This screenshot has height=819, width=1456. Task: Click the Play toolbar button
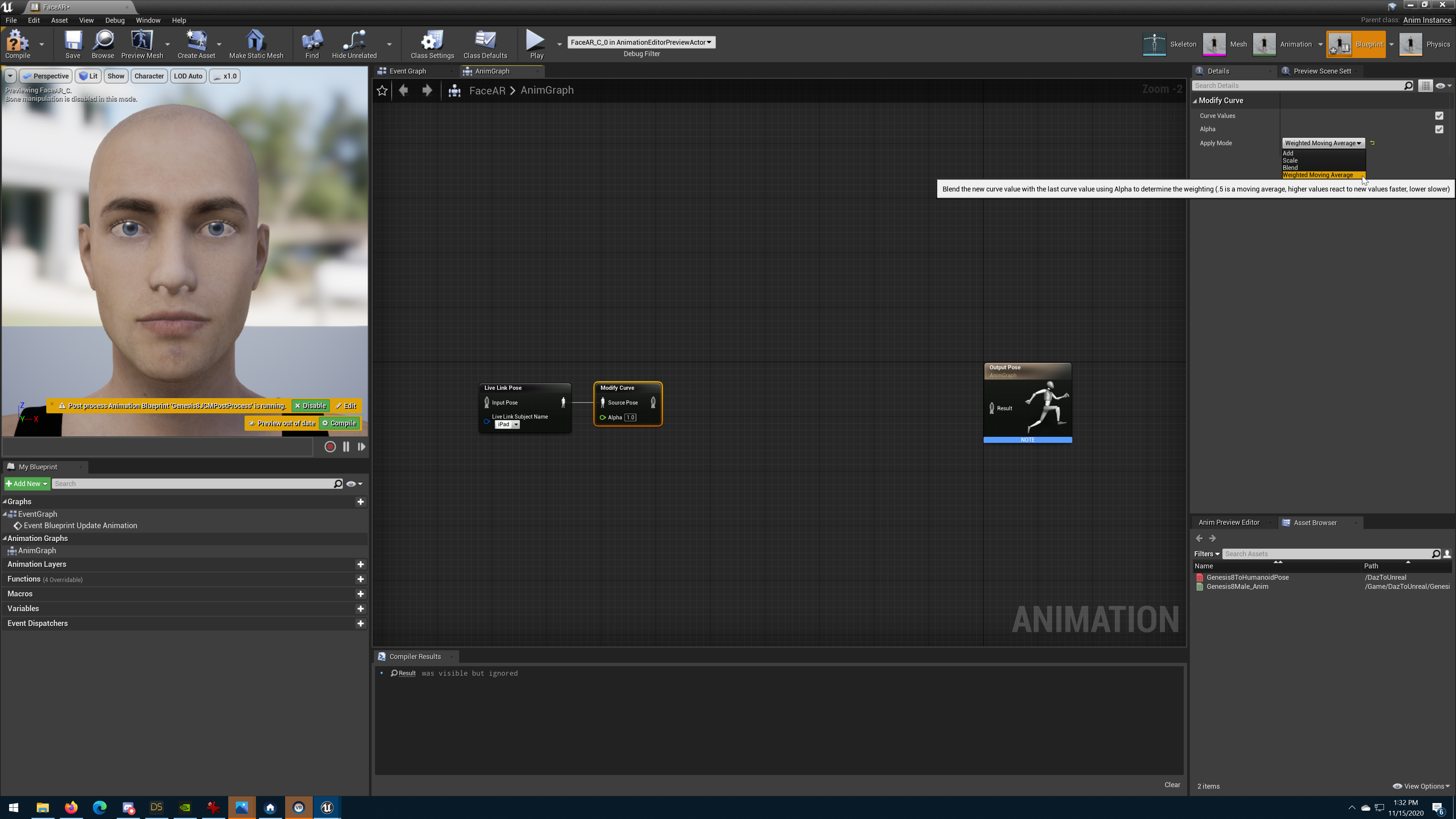pos(537,44)
